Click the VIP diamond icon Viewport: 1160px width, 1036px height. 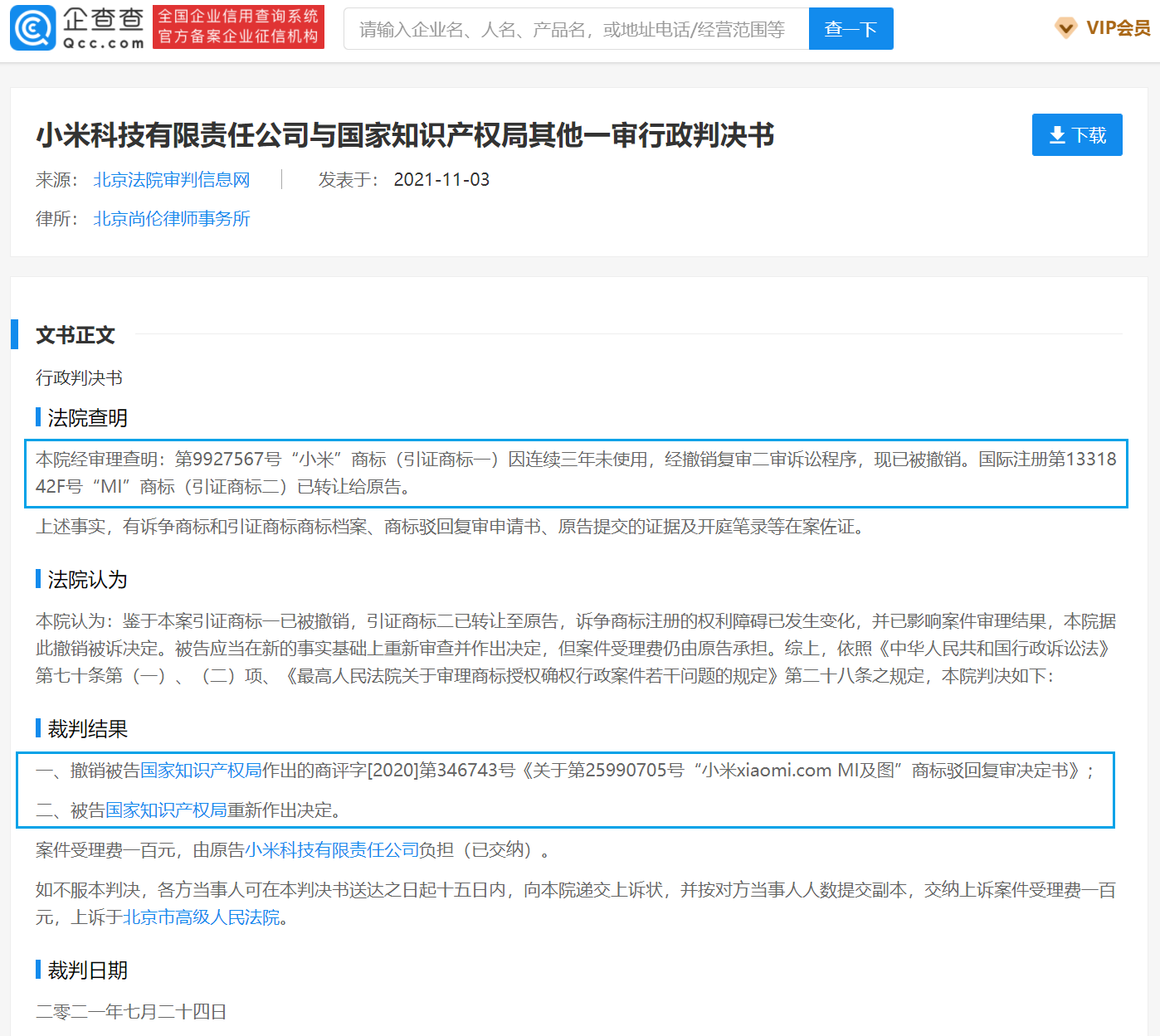pyautogui.click(x=1065, y=28)
